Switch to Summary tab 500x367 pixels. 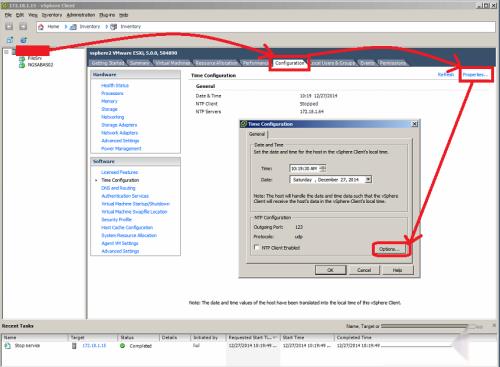click(139, 63)
